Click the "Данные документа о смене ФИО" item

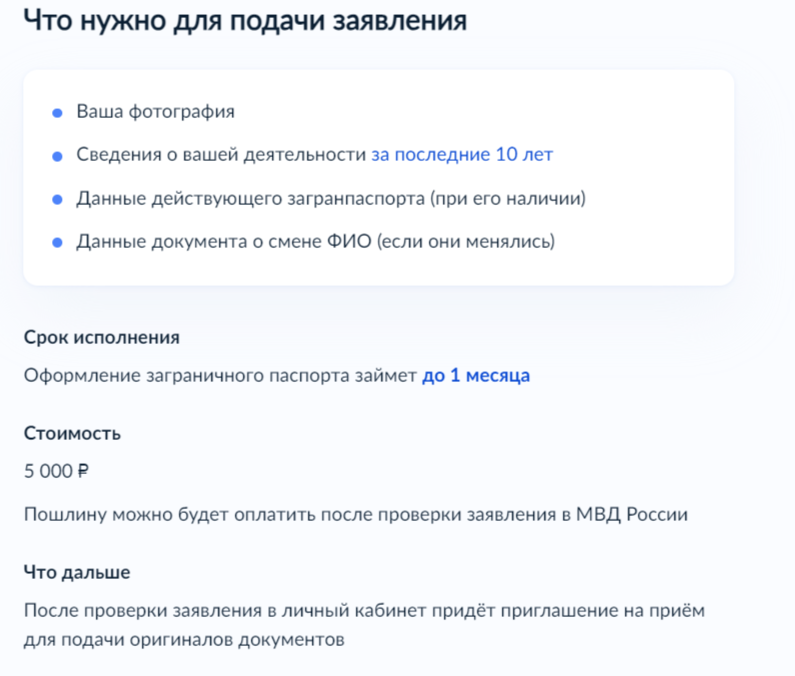click(x=316, y=241)
